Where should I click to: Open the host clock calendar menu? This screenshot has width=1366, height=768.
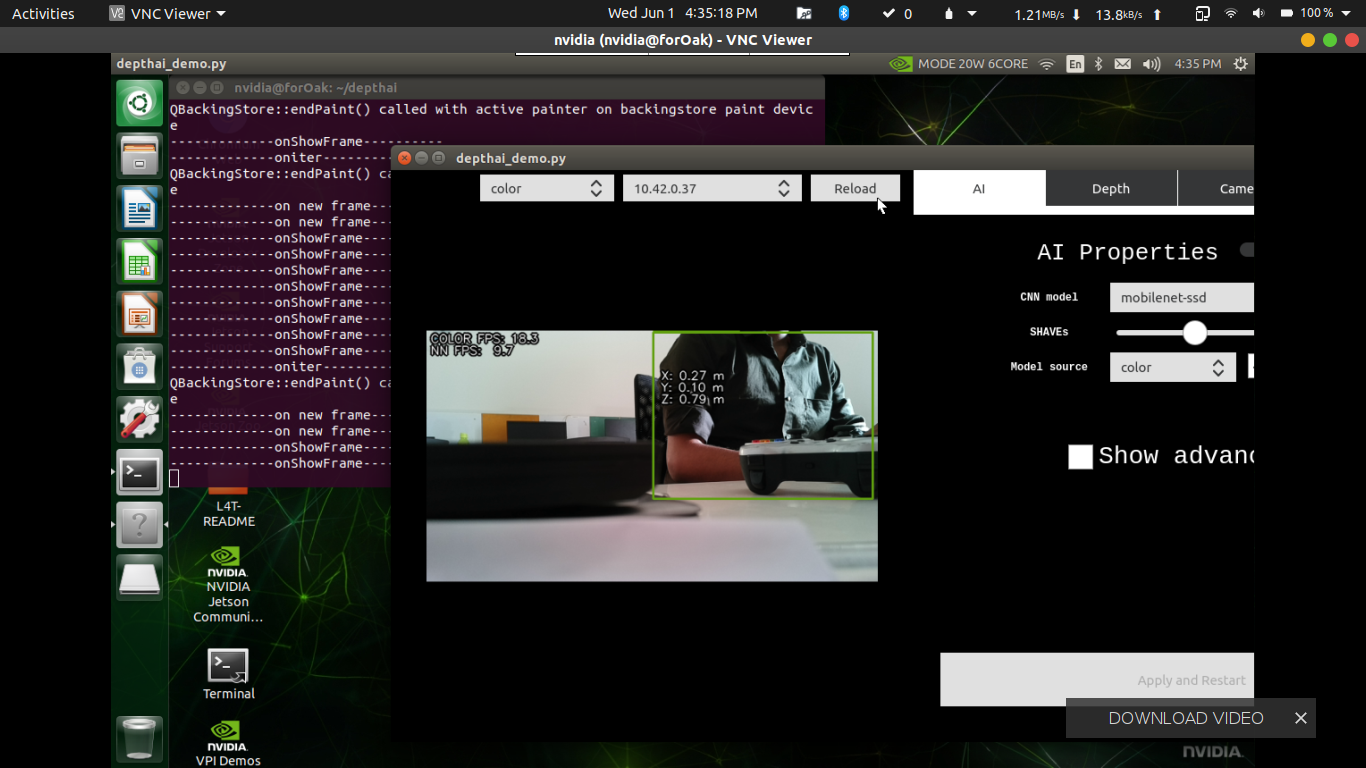point(683,13)
